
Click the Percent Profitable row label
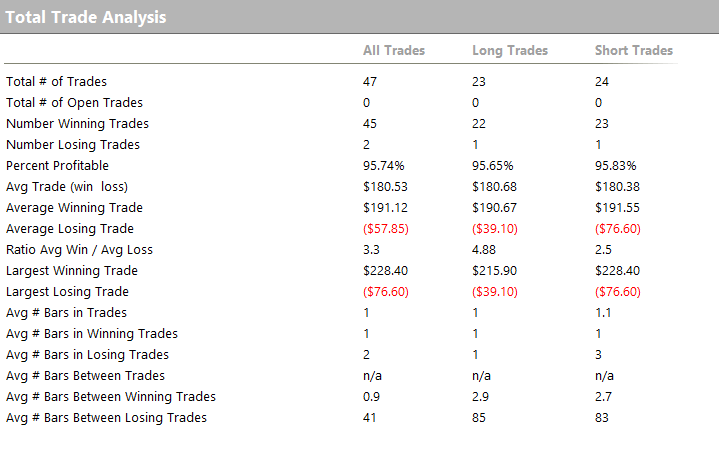57,166
